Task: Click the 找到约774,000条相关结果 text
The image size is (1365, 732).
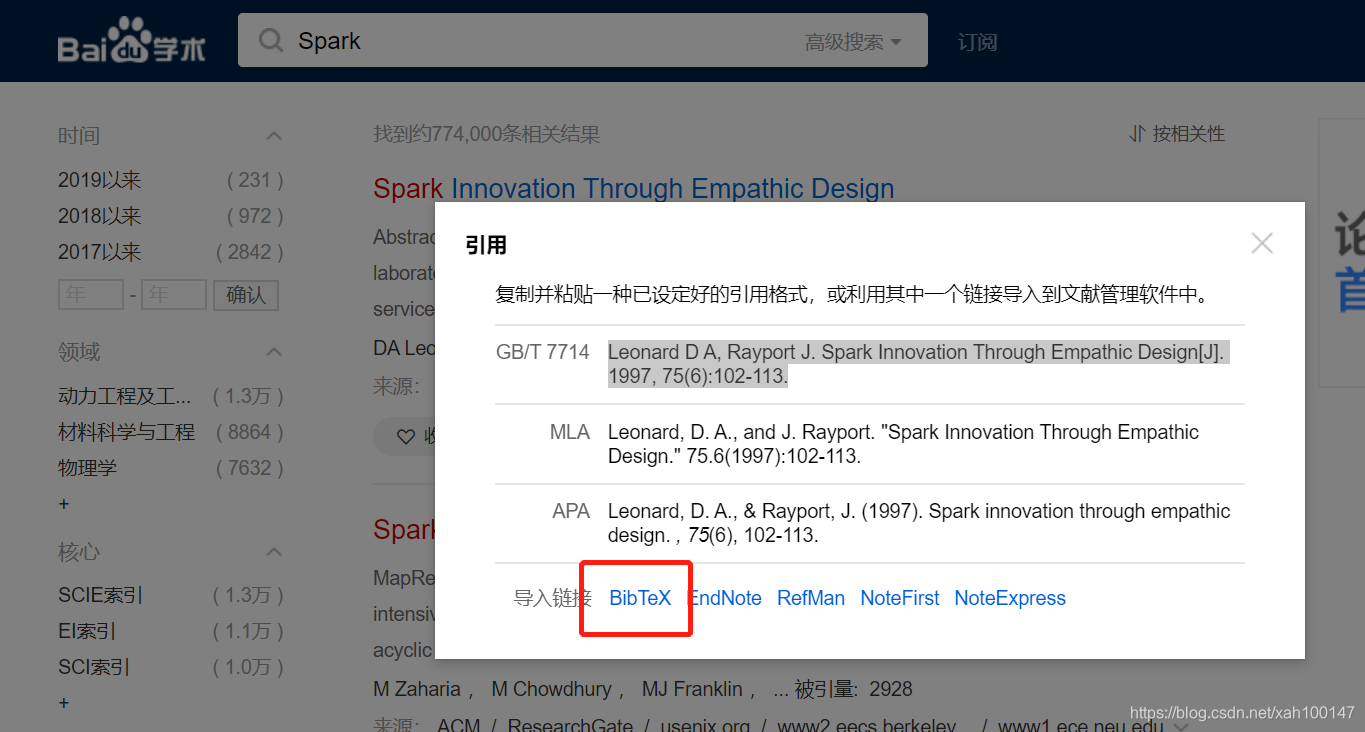Action: click(487, 134)
